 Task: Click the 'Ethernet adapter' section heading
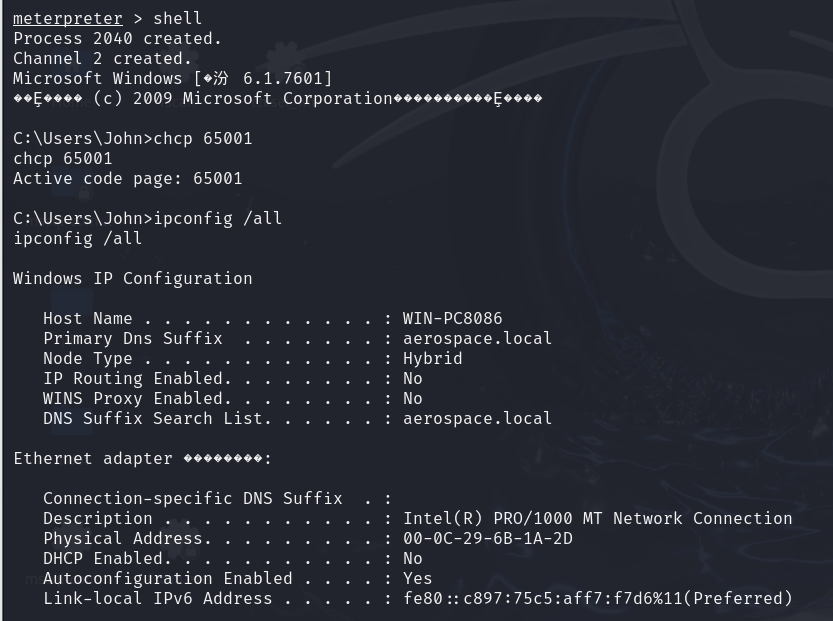(x=142, y=458)
